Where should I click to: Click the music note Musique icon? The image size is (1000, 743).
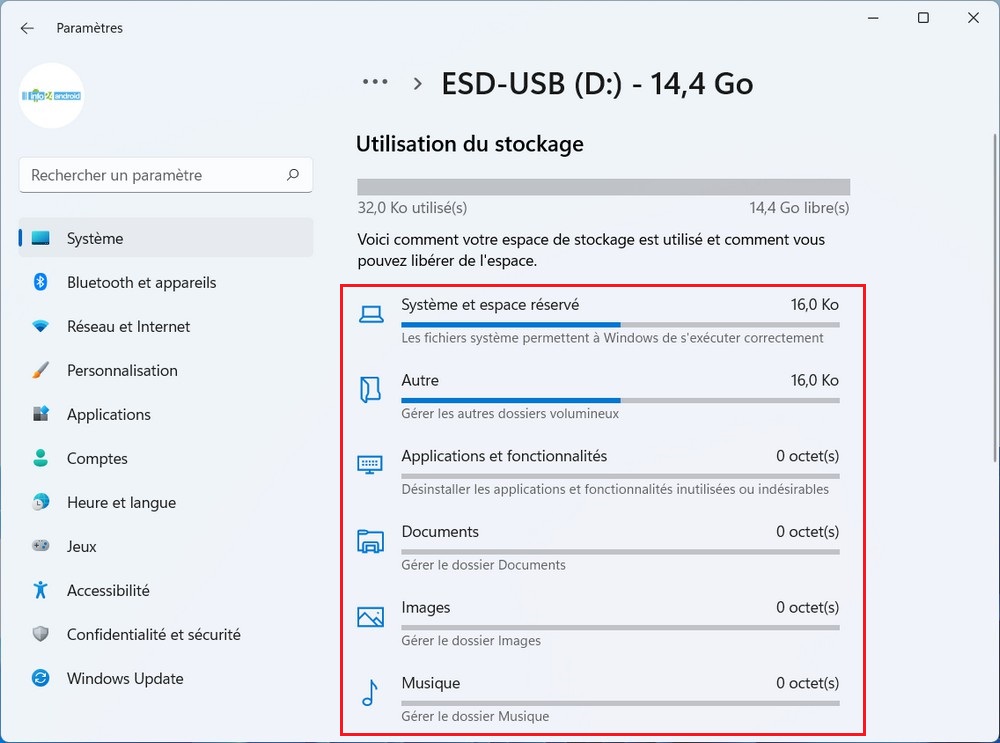coord(370,693)
